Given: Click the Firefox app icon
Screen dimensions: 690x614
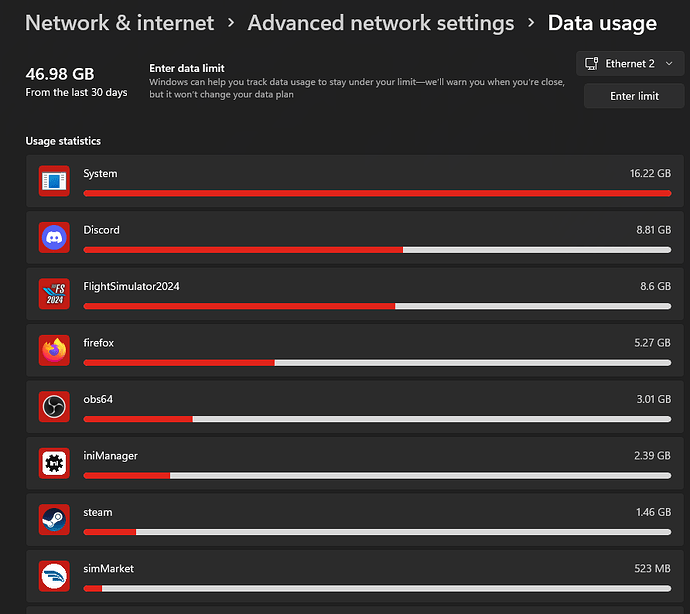Looking at the screenshot, I should pyautogui.click(x=54, y=350).
